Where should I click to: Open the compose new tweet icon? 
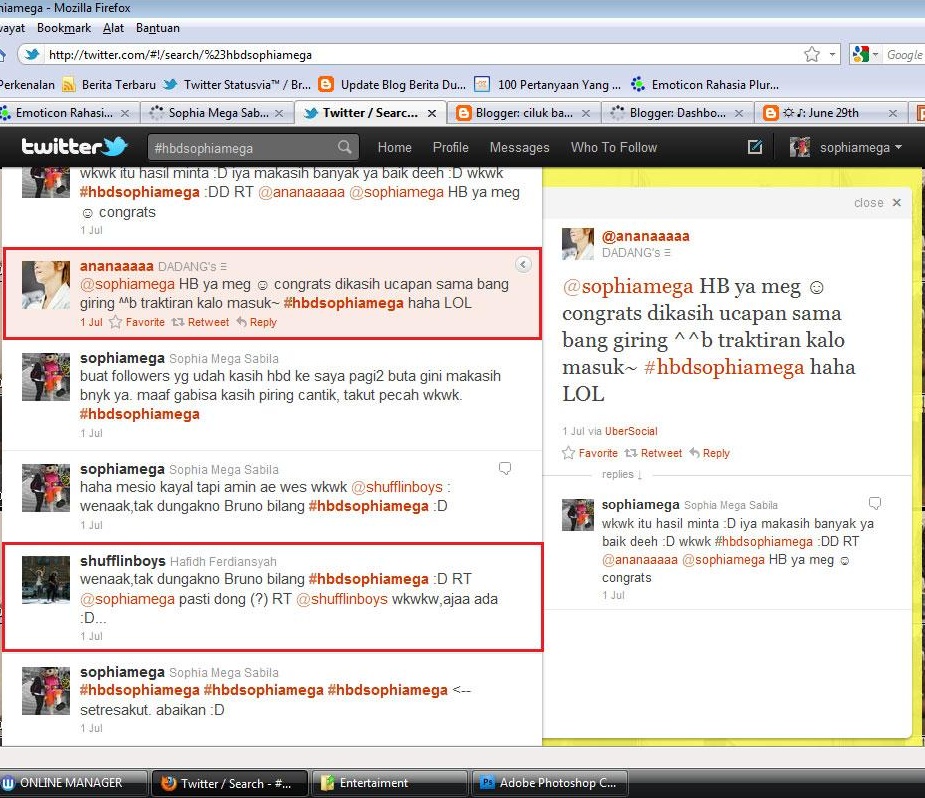[x=755, y=147]
